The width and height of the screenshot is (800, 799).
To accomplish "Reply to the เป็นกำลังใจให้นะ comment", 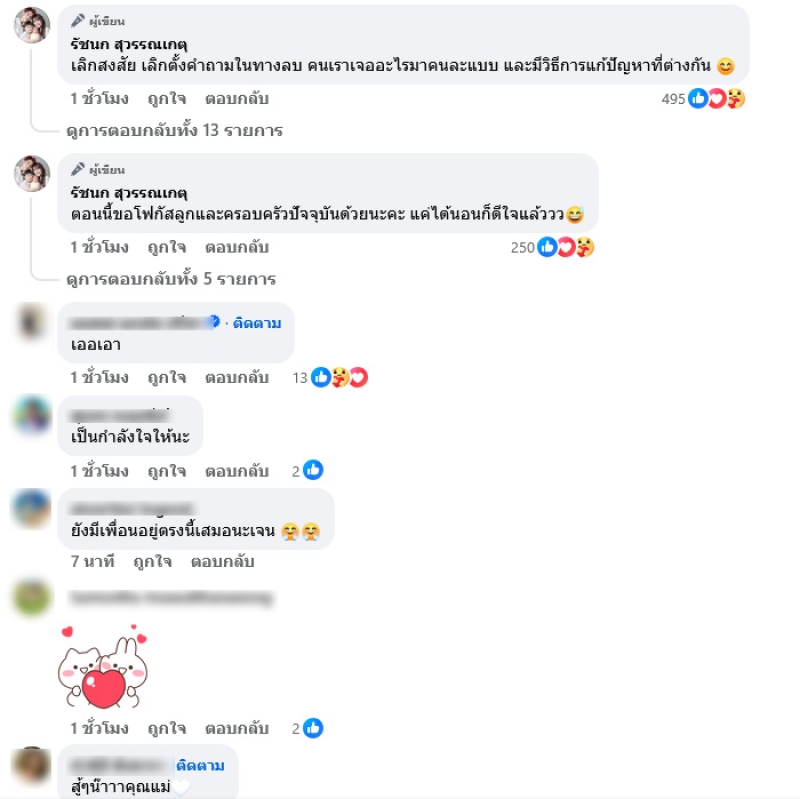I will point(237,471).
